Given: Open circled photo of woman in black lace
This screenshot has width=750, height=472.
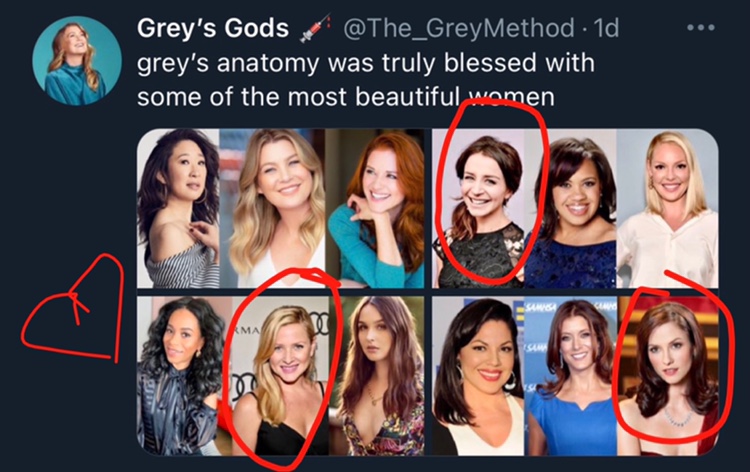Looking at the screenshot, I should click(482, 209).
